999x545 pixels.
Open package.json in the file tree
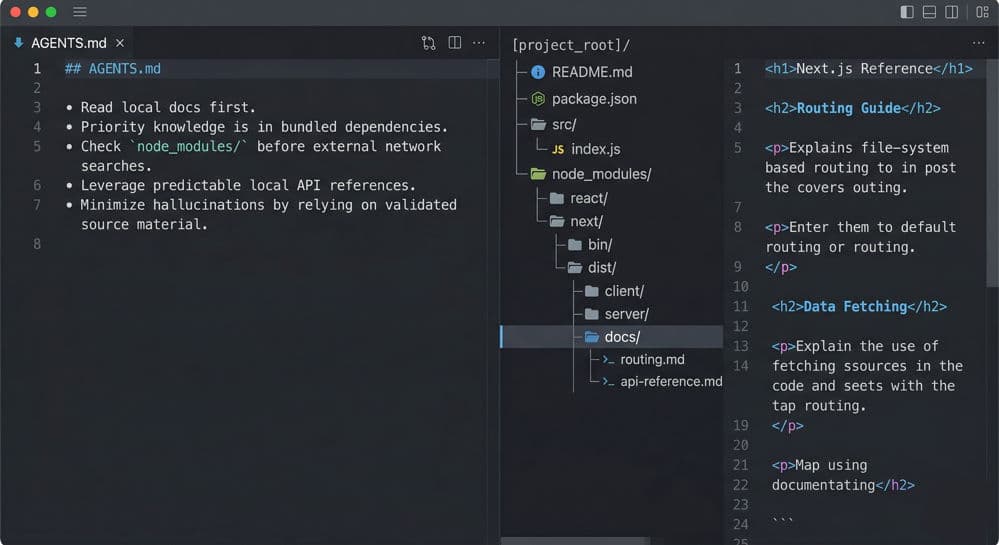[594, 99]
